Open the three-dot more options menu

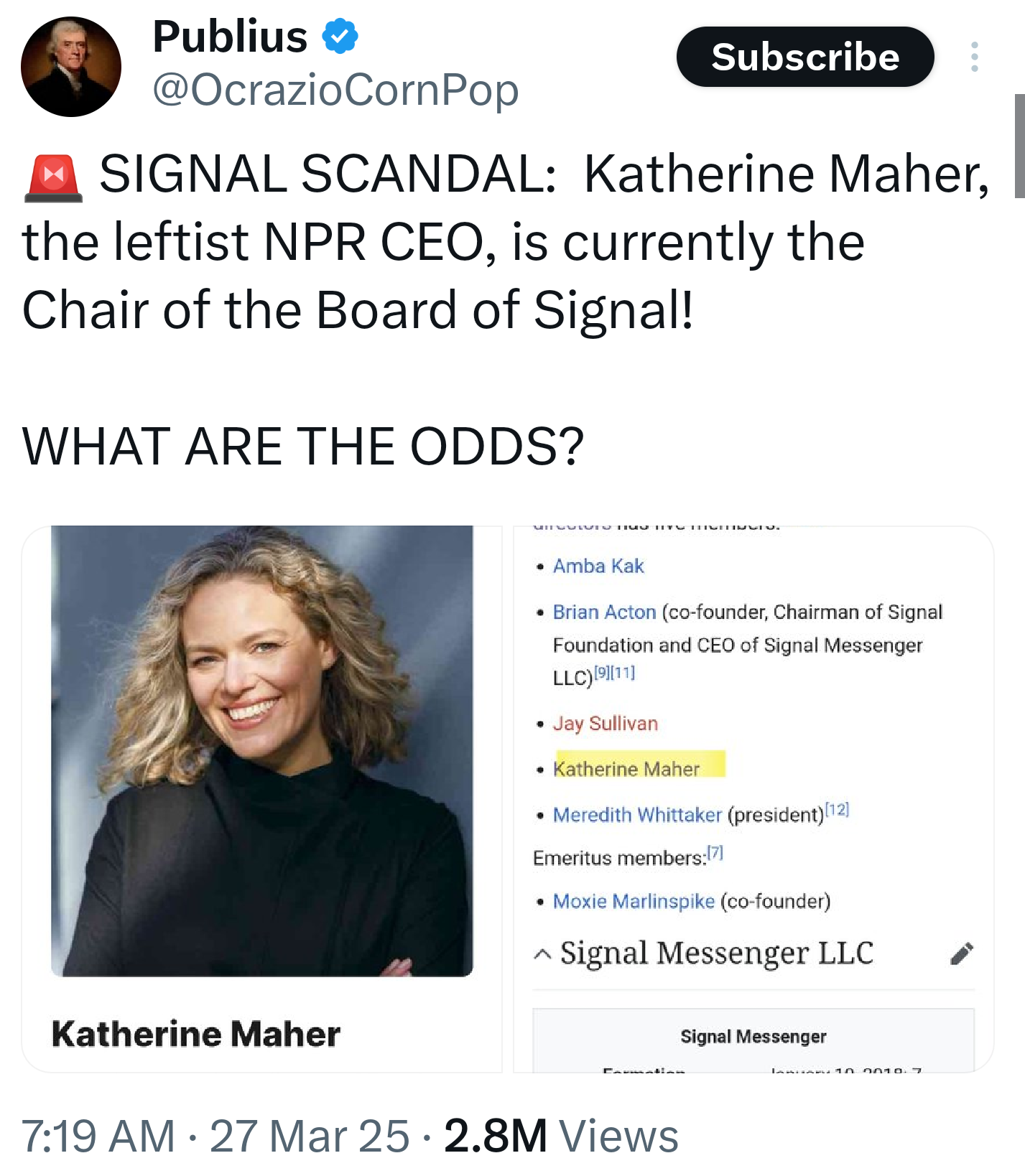click(x=974, y=57)
